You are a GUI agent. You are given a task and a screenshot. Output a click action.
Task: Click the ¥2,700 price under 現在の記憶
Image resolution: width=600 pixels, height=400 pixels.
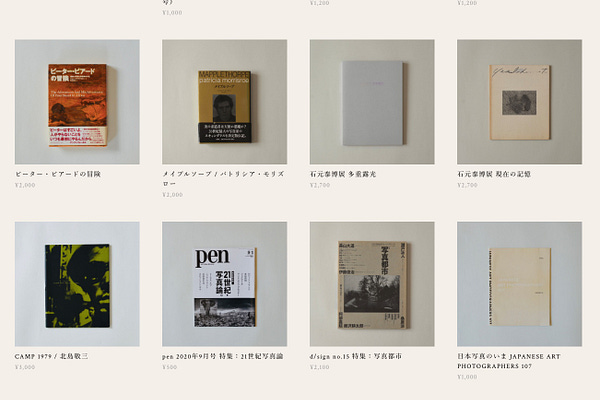467,185
